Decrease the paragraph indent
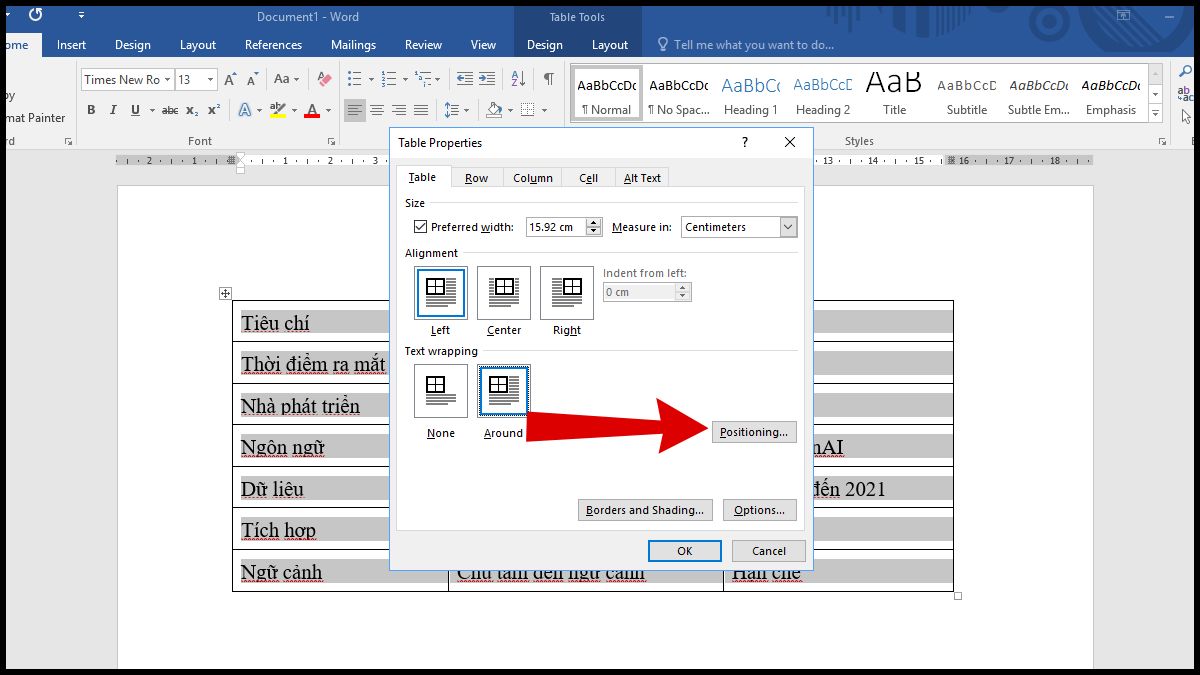Screen dimensions: 1200x675 point(465,79)
